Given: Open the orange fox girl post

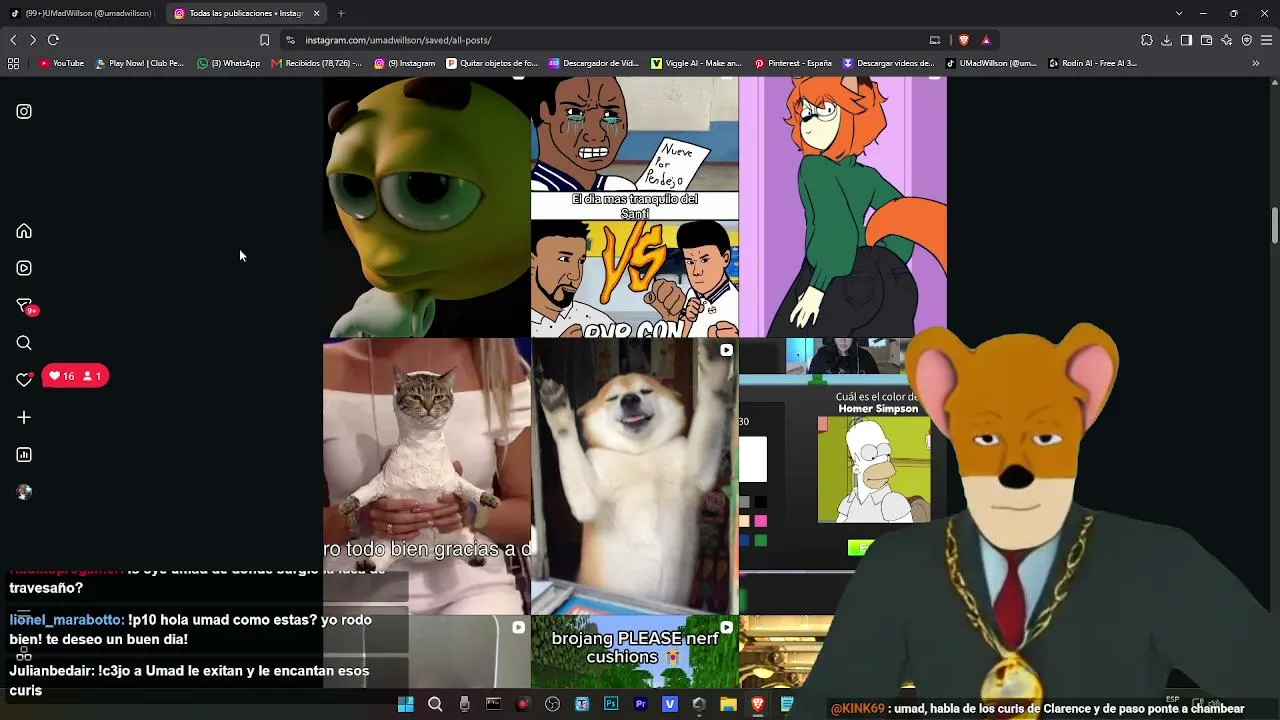Looking at the screenshot, I should [x=843, y=207].
